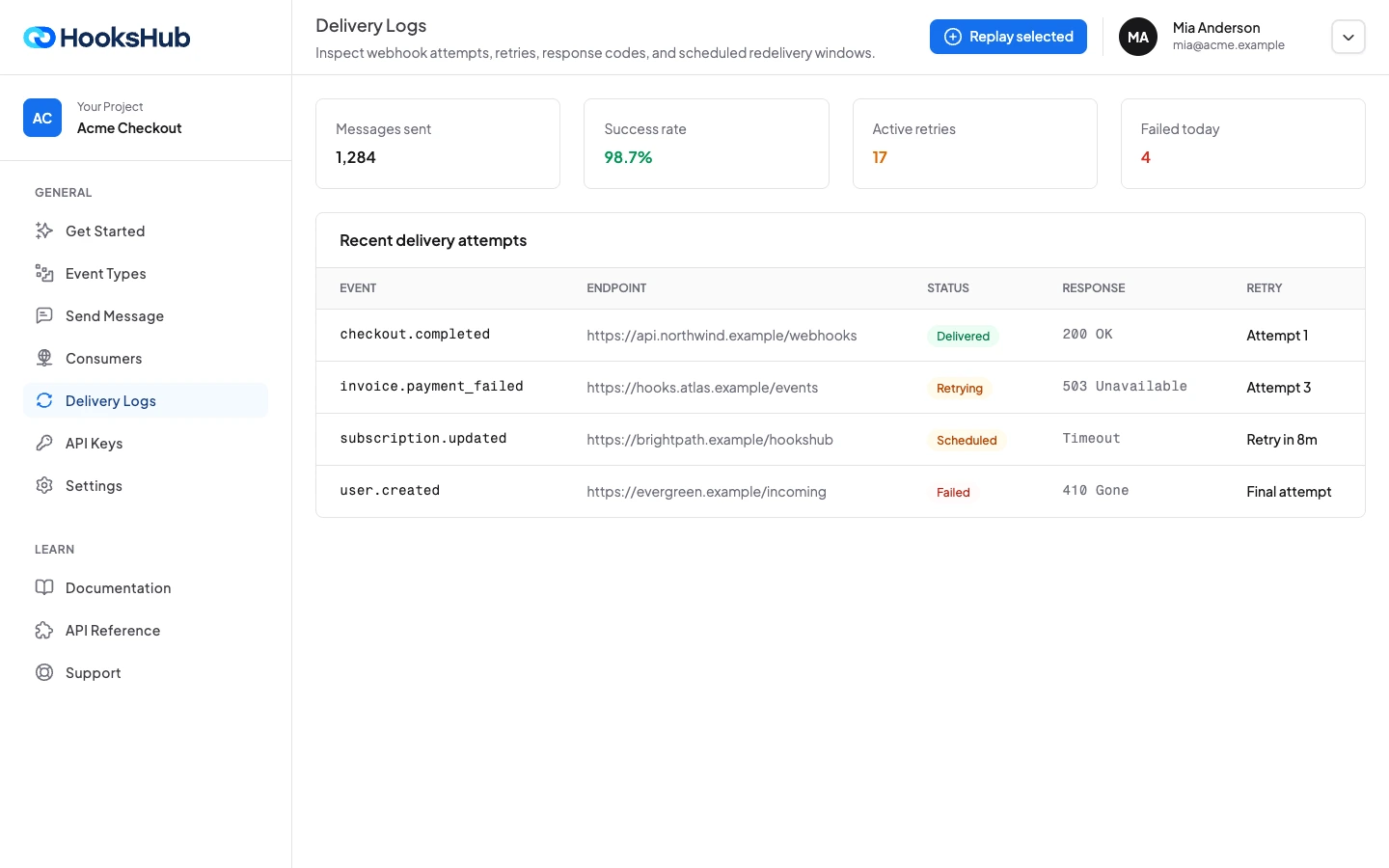Click Retry in 8m cell
The height and width of the screenshot is (868, 1389).
pos(1282,440)
